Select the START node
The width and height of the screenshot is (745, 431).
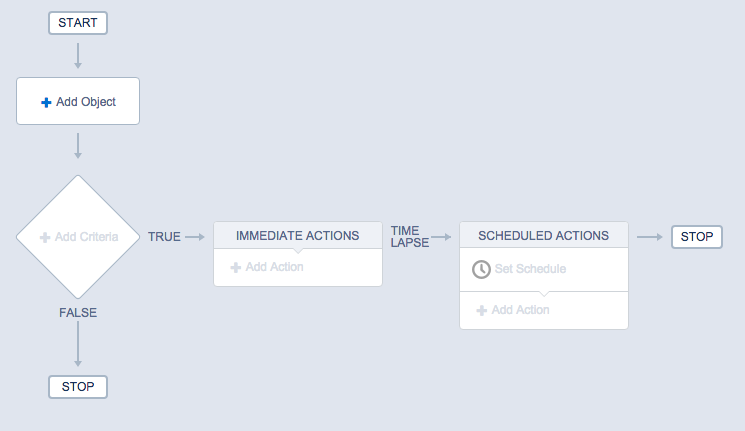pos(78,22)
